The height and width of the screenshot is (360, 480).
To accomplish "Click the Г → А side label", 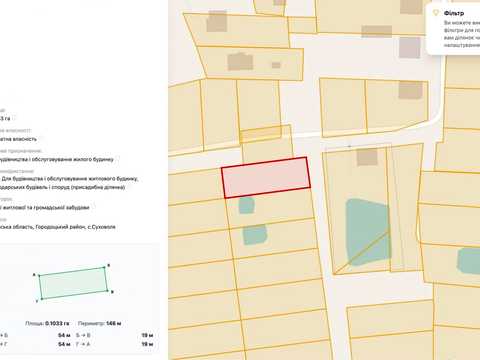I will pos(83,344).
